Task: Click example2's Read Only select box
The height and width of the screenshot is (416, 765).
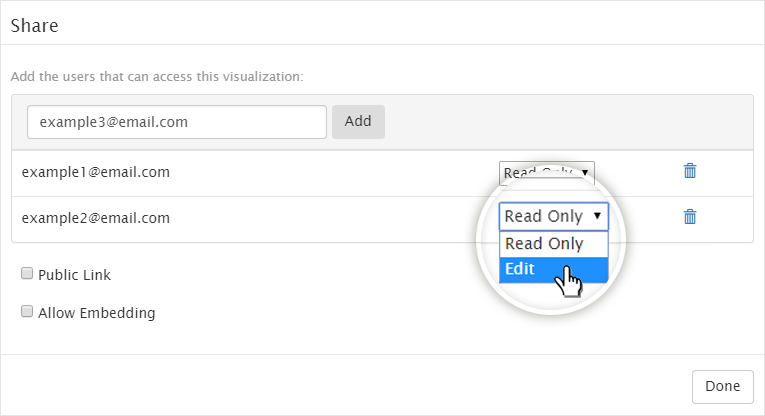Action: tap(554, 216)
